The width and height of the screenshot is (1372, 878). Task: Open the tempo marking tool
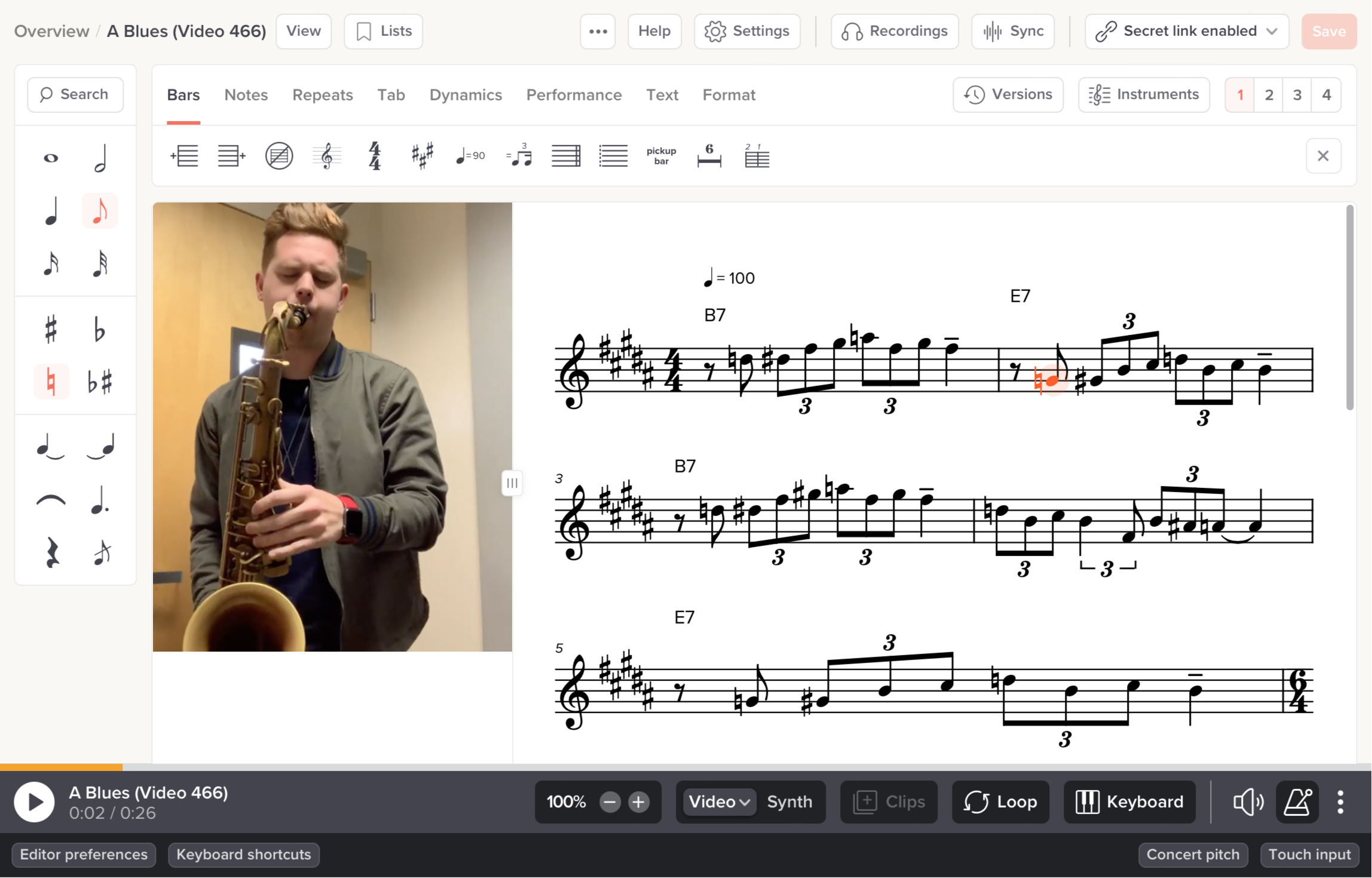coord(470,155)
